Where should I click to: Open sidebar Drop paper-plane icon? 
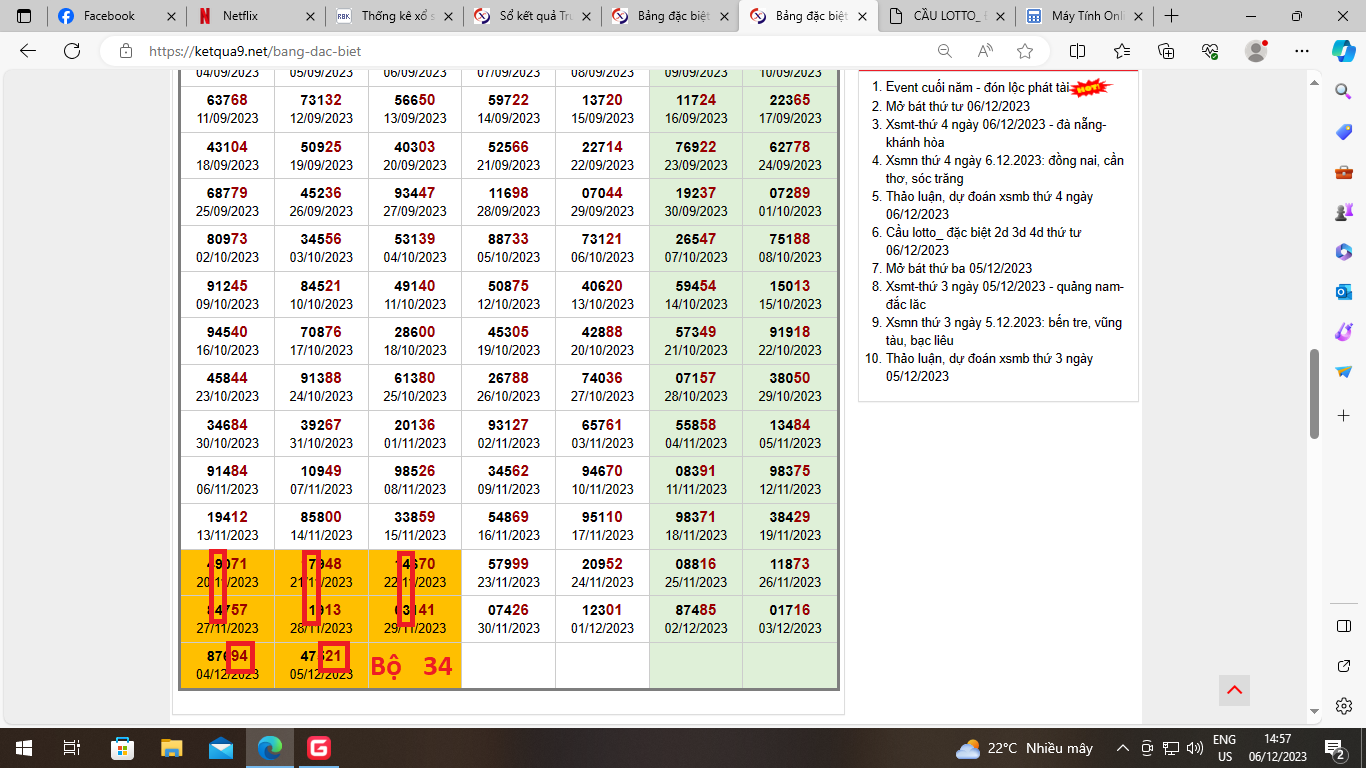tap(1343, 372)
